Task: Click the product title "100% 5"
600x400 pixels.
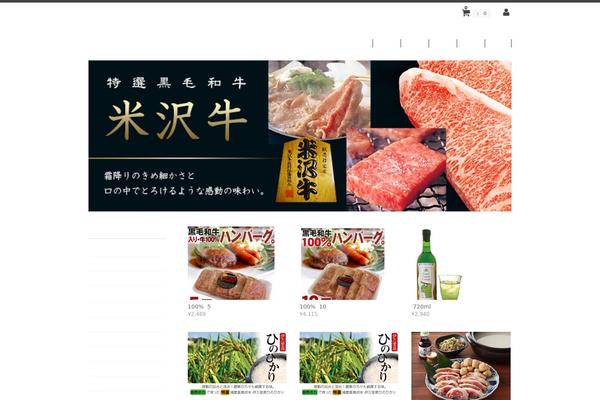Action: 199,307
